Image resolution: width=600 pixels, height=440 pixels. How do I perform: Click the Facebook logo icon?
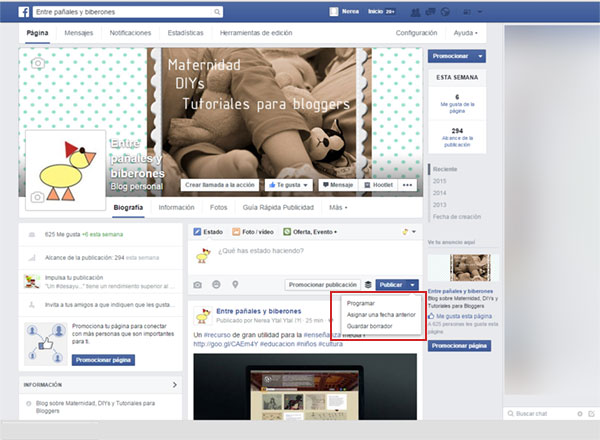click(x=24, y=12)
